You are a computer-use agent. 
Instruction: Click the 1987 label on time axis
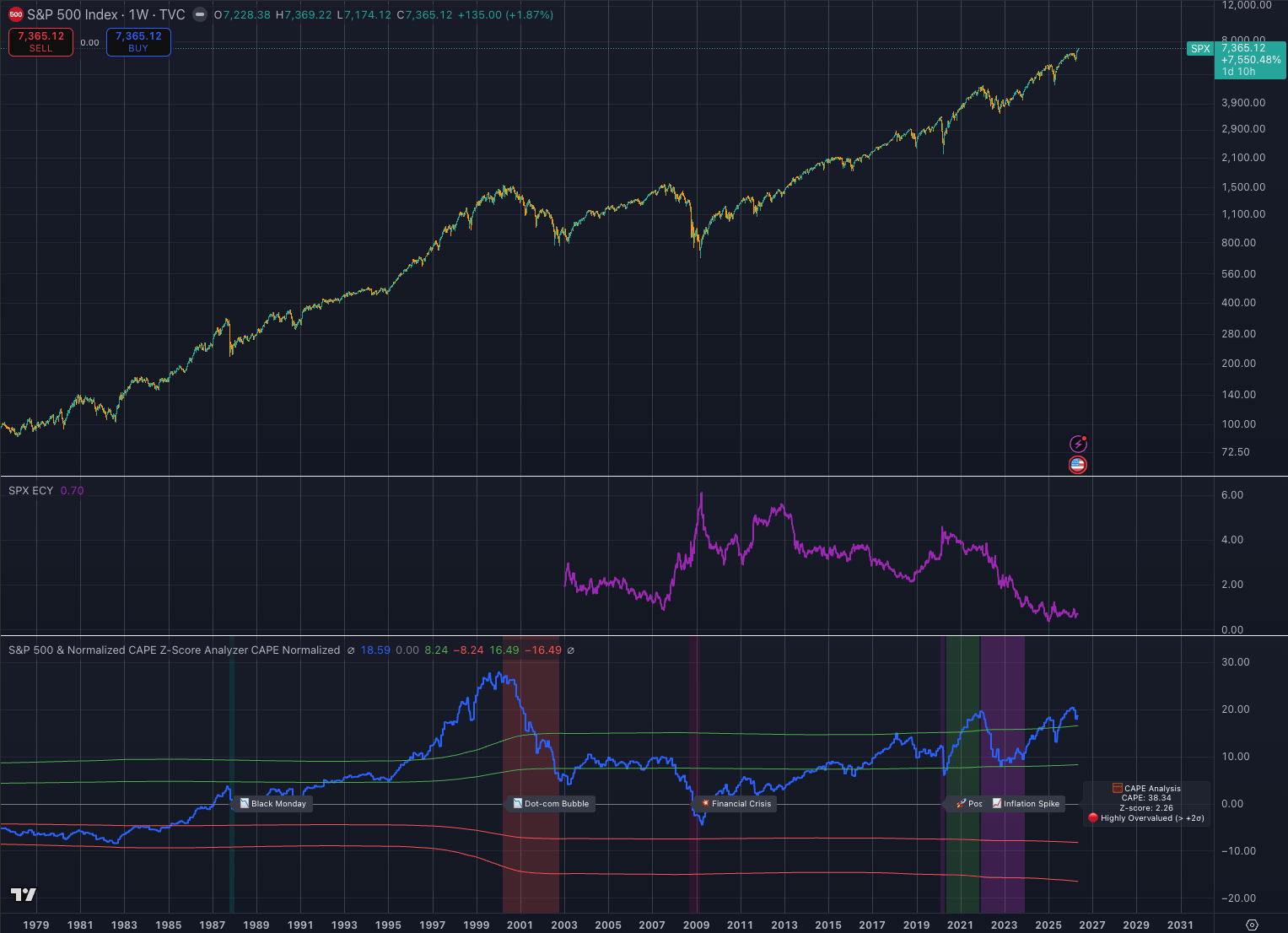coord(213,925)
